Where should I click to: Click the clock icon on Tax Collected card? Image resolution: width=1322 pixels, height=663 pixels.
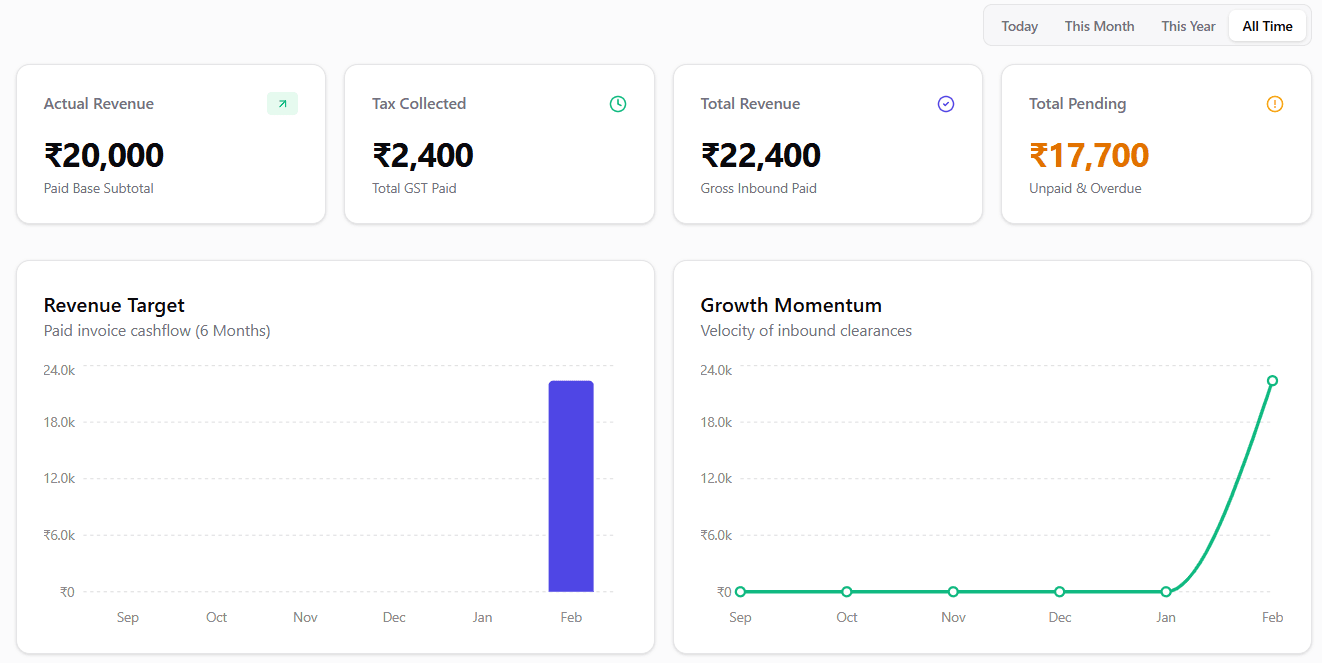point(618,103)
